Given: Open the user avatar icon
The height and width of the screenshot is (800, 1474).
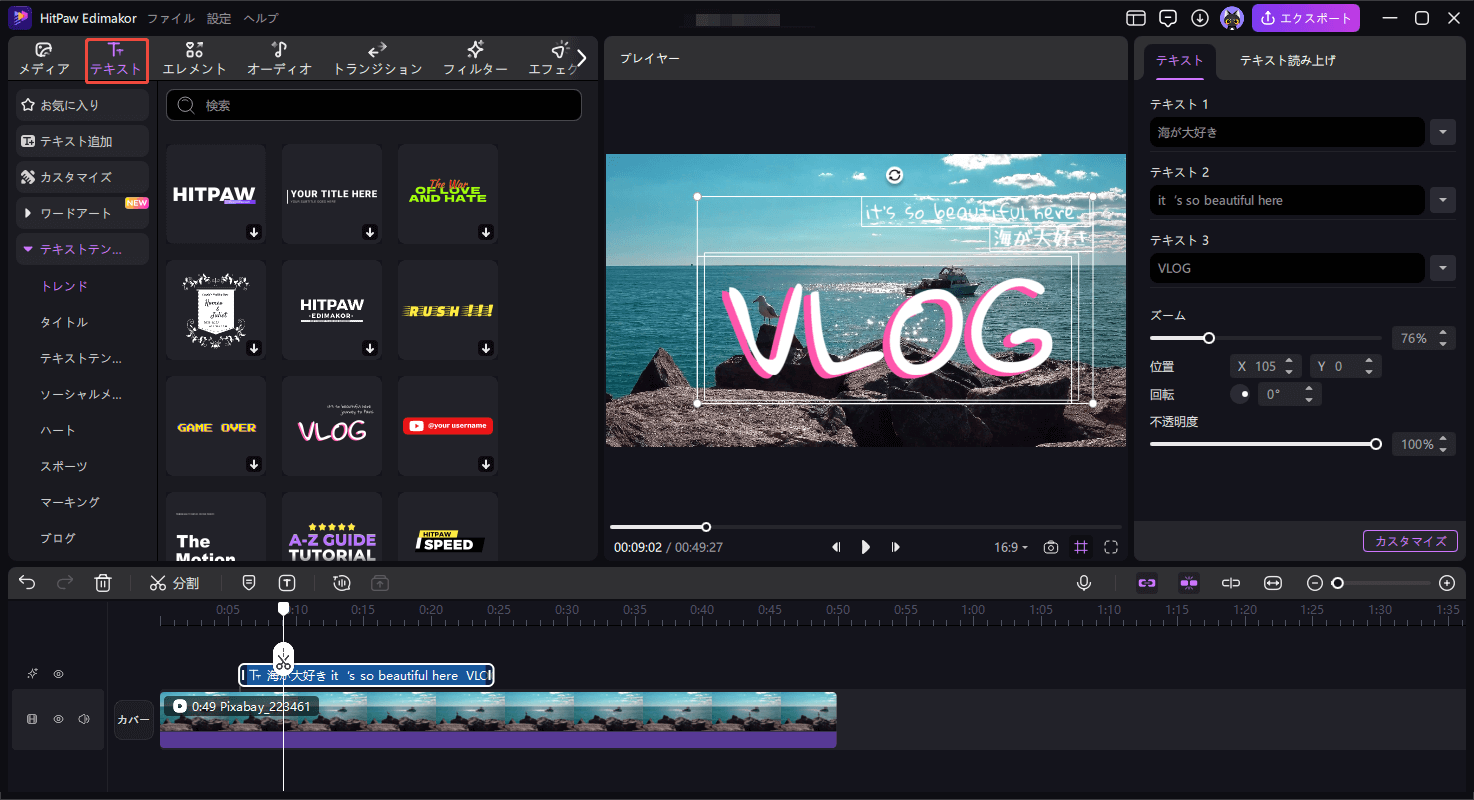Looking at the screenshot, I should click(1232, 18).
